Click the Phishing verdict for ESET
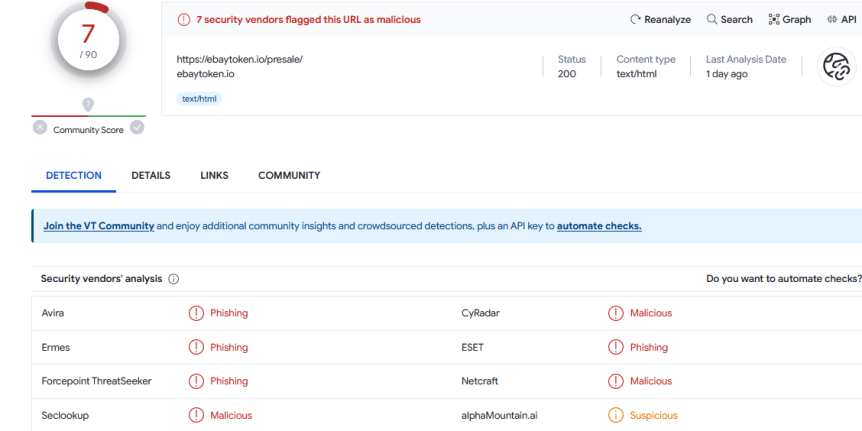 coord(649,347)
